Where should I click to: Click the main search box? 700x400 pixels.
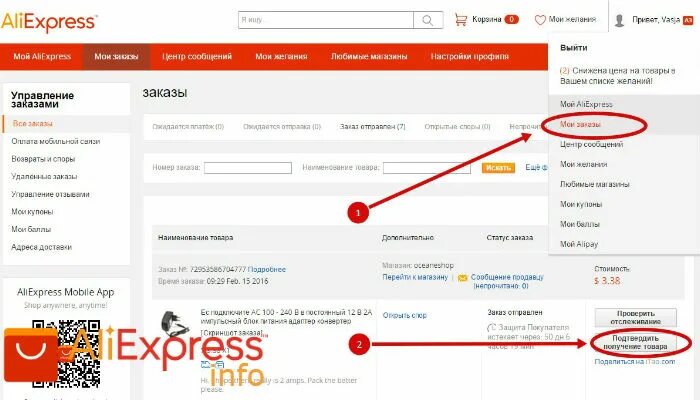pyautogui.click(x=326, y=20)
